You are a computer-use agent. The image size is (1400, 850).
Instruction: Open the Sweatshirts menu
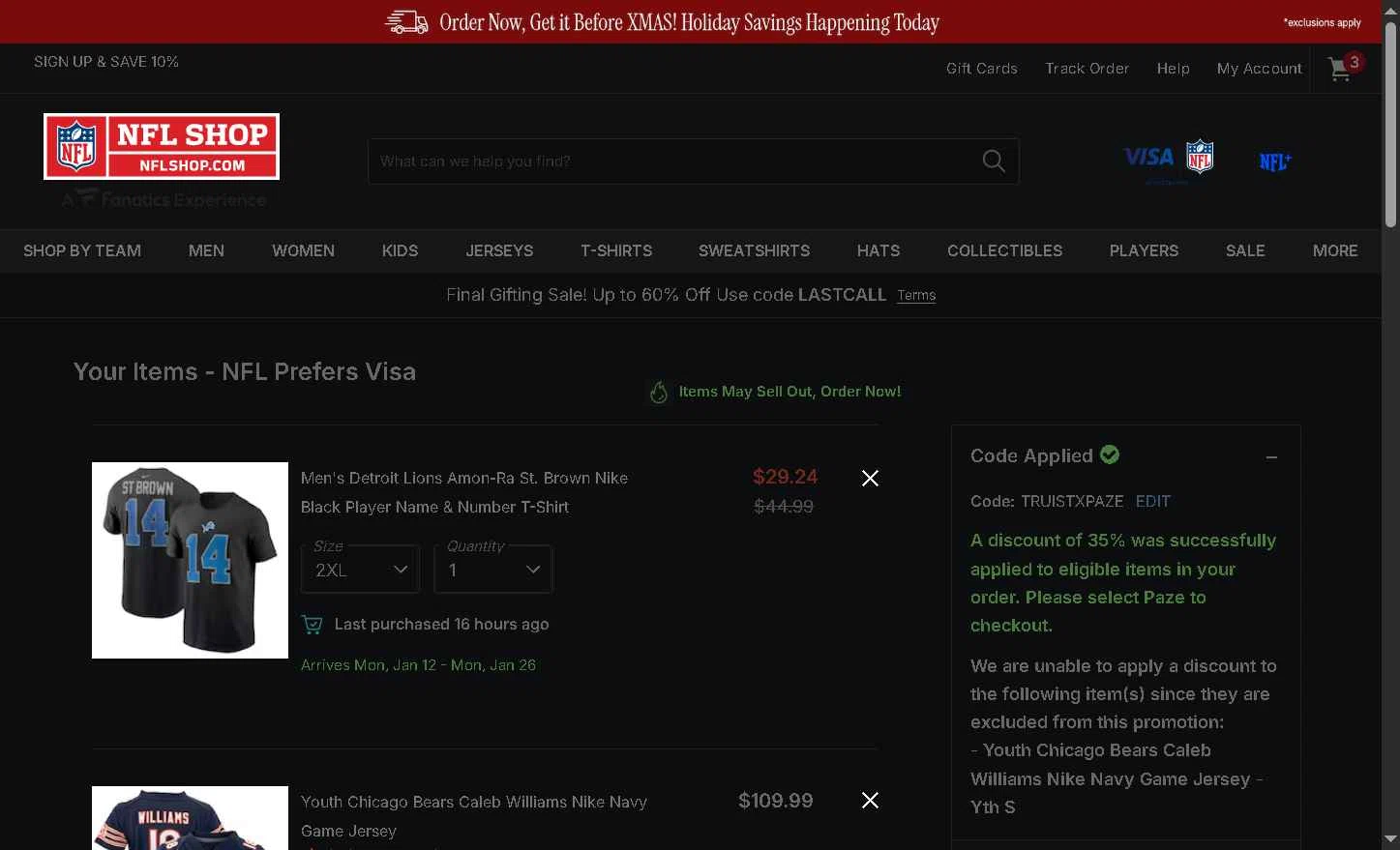pos(754,250)
